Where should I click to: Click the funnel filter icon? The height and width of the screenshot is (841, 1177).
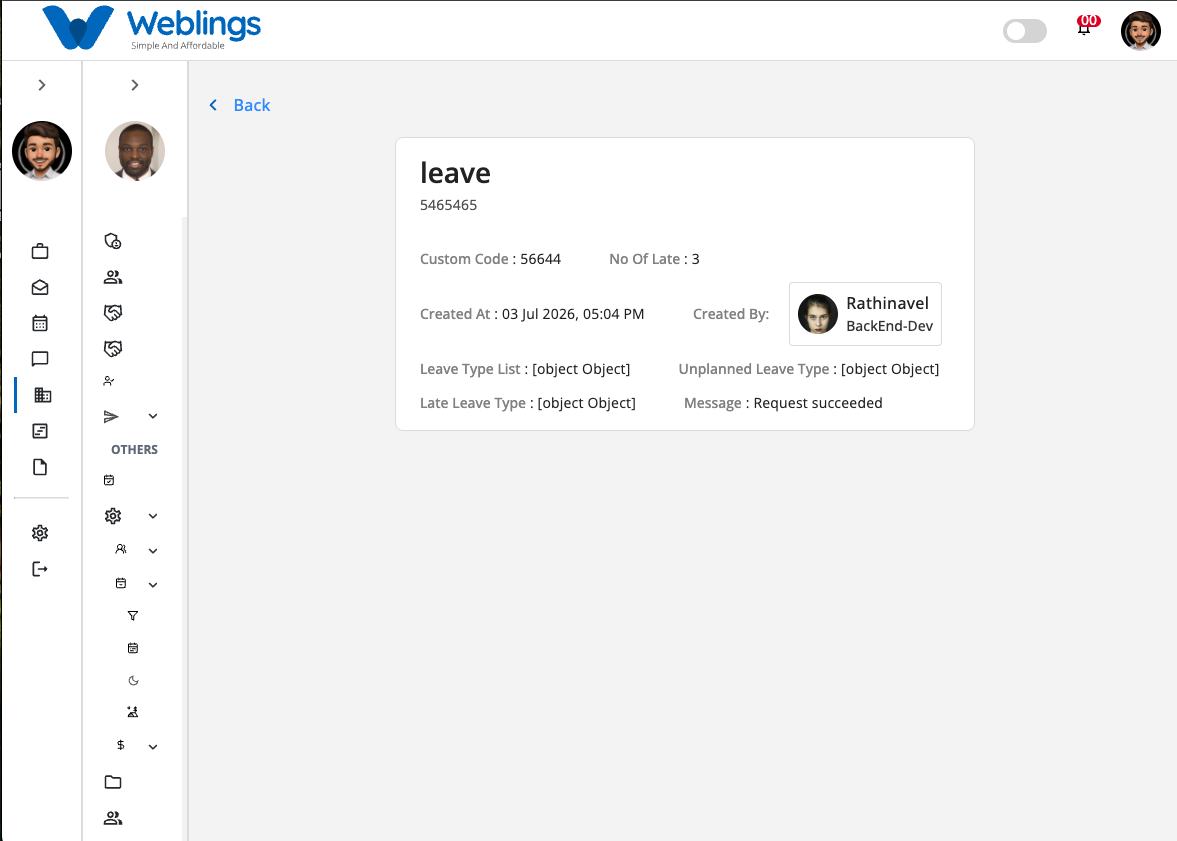[133, 616]
